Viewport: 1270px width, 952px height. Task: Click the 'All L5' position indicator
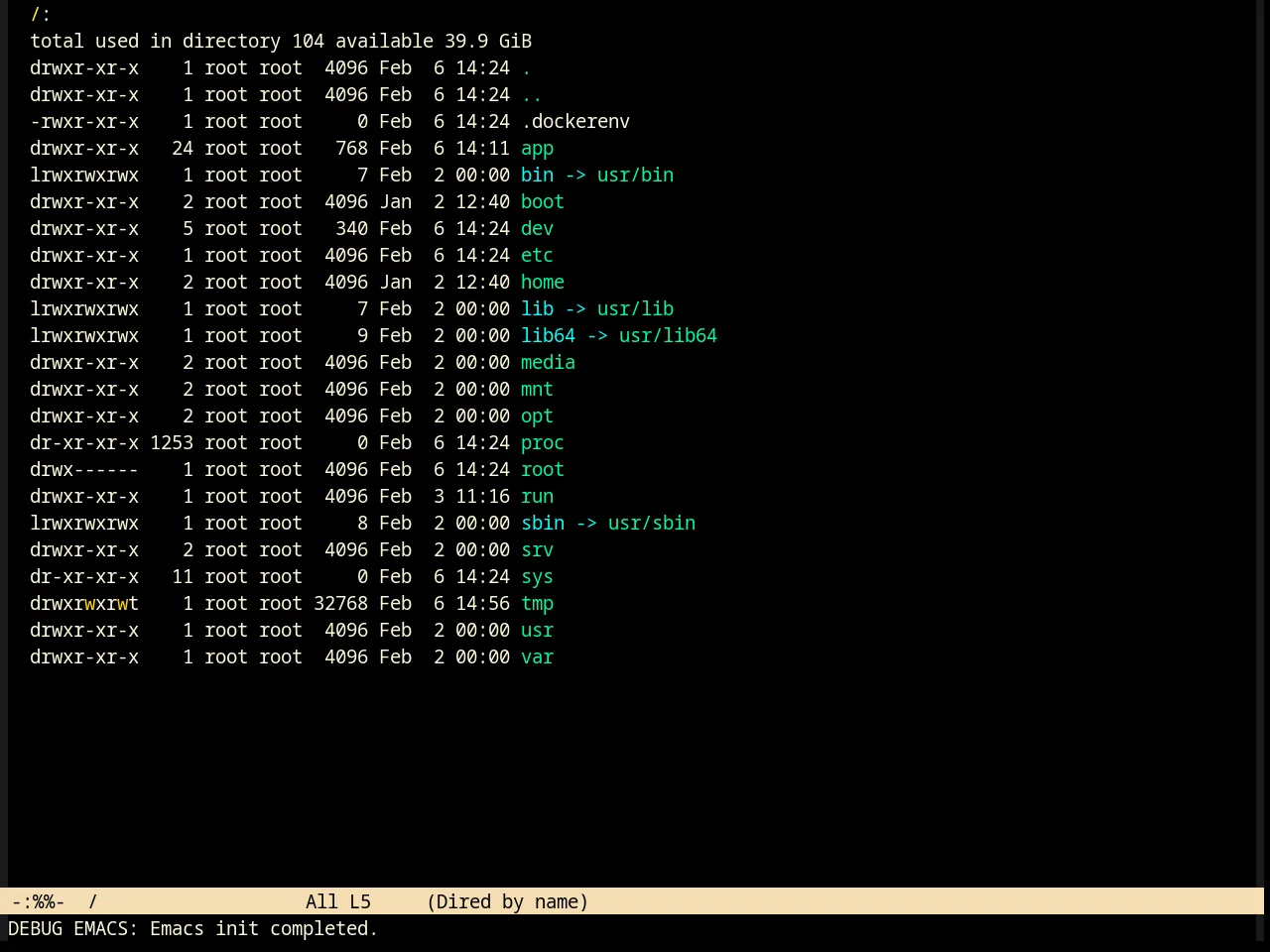click(x=338, y=902)
